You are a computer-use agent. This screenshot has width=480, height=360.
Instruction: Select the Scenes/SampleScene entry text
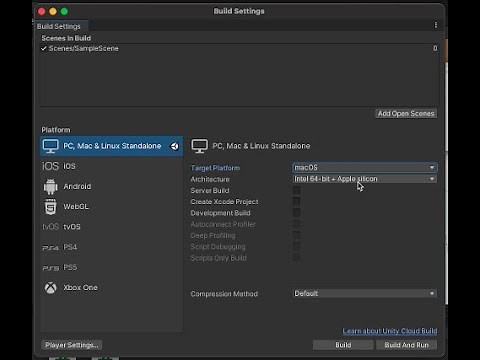click(83, 48)
